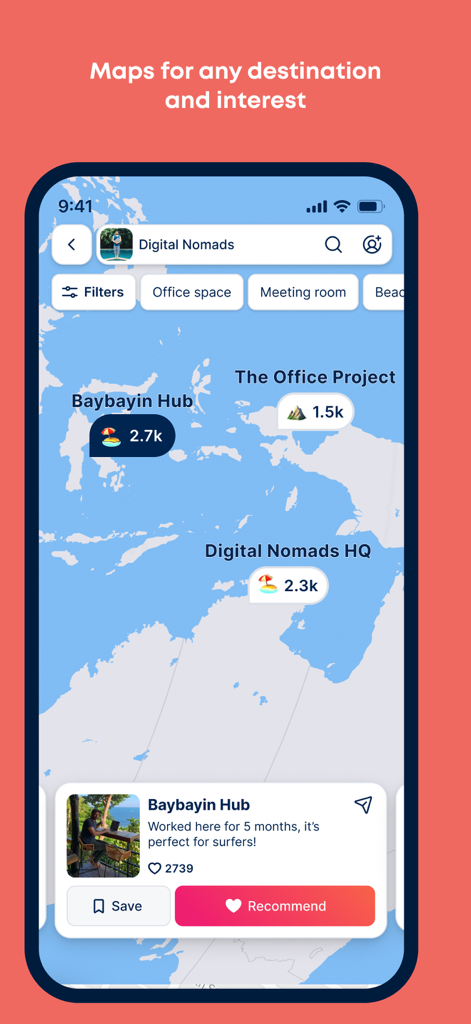Viewport: 471px width, 1024px height.
Task: Tap the add person icon
Action: (372, 245)
